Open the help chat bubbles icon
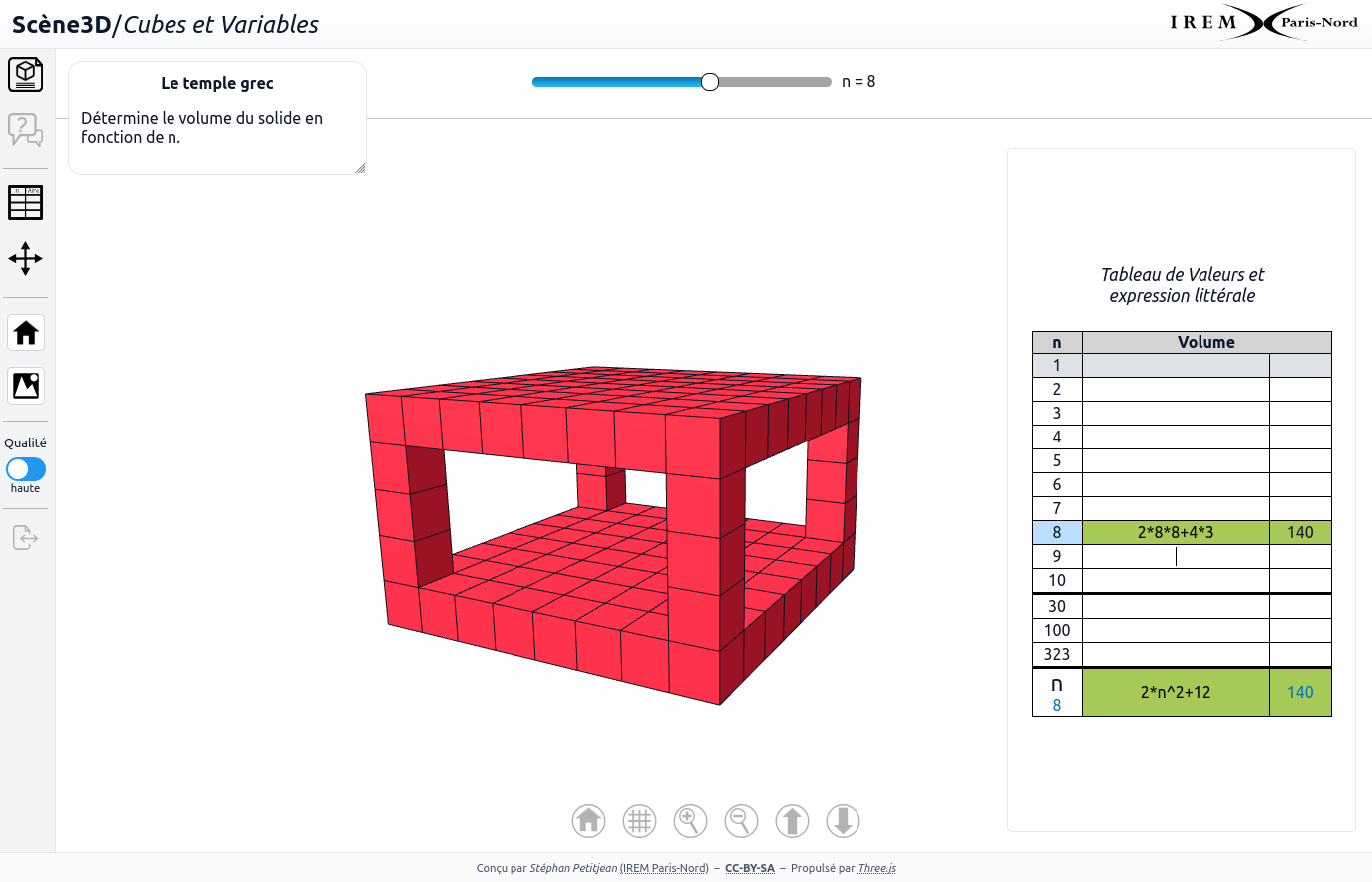Image resolution: width=1372 pixels, height=882 pixels. pyautogui.click(x=26, y=130)
